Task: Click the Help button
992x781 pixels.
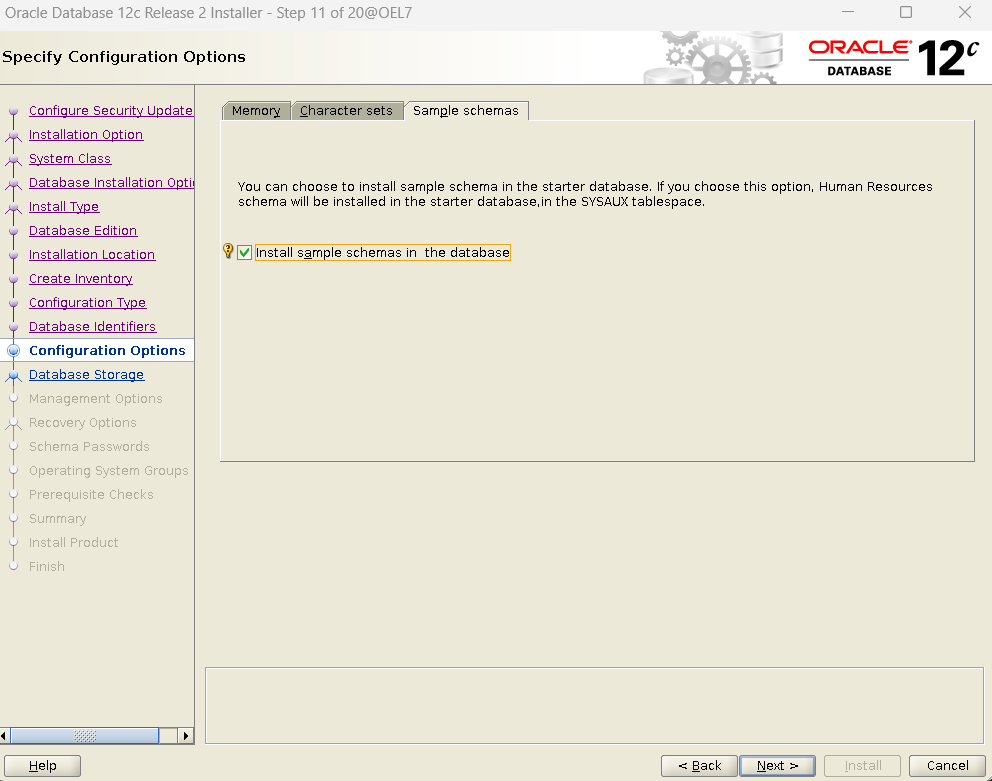Action: click(x=42, y=766)
